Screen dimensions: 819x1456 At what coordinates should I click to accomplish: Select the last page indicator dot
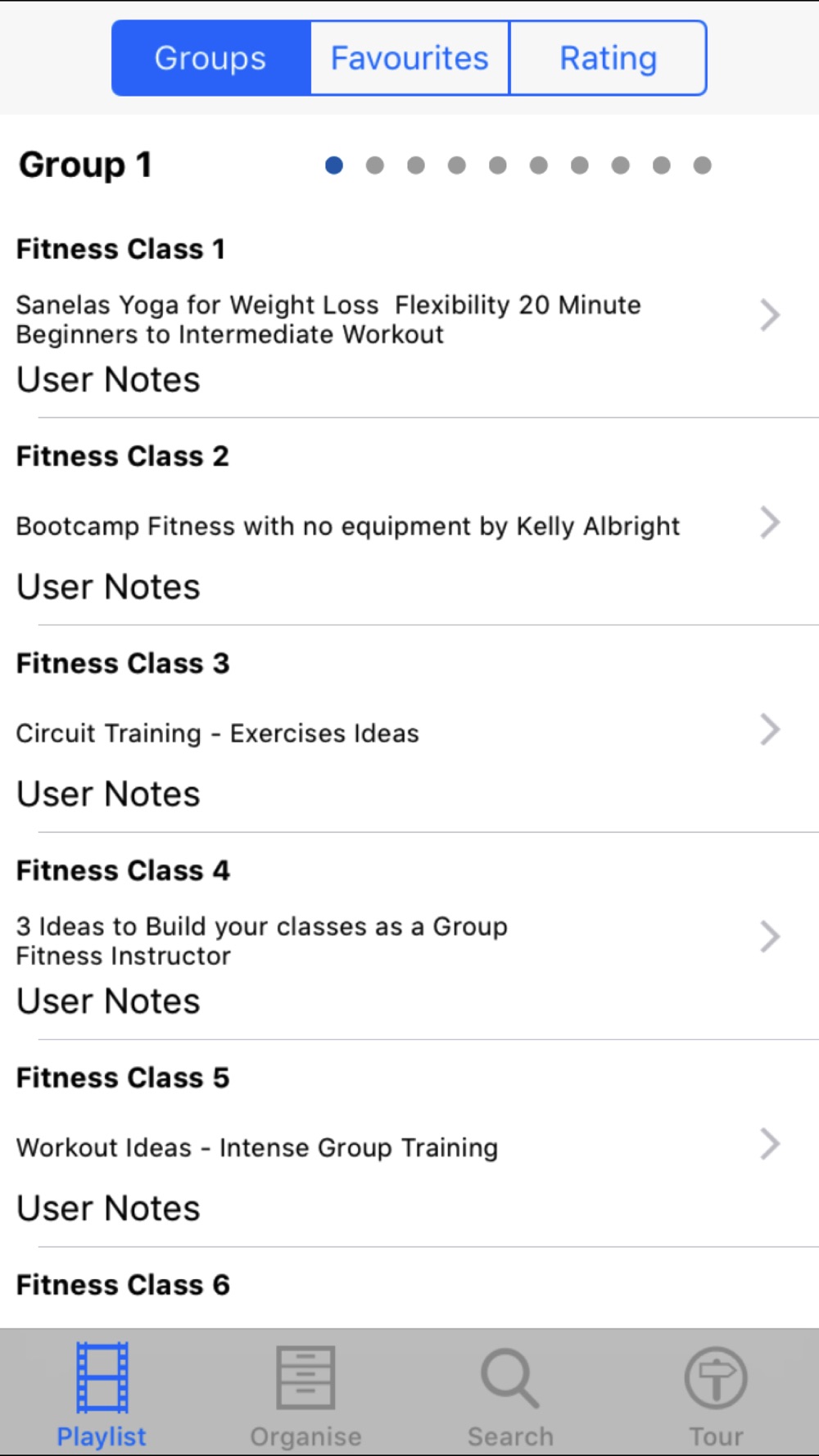[702, 165]
